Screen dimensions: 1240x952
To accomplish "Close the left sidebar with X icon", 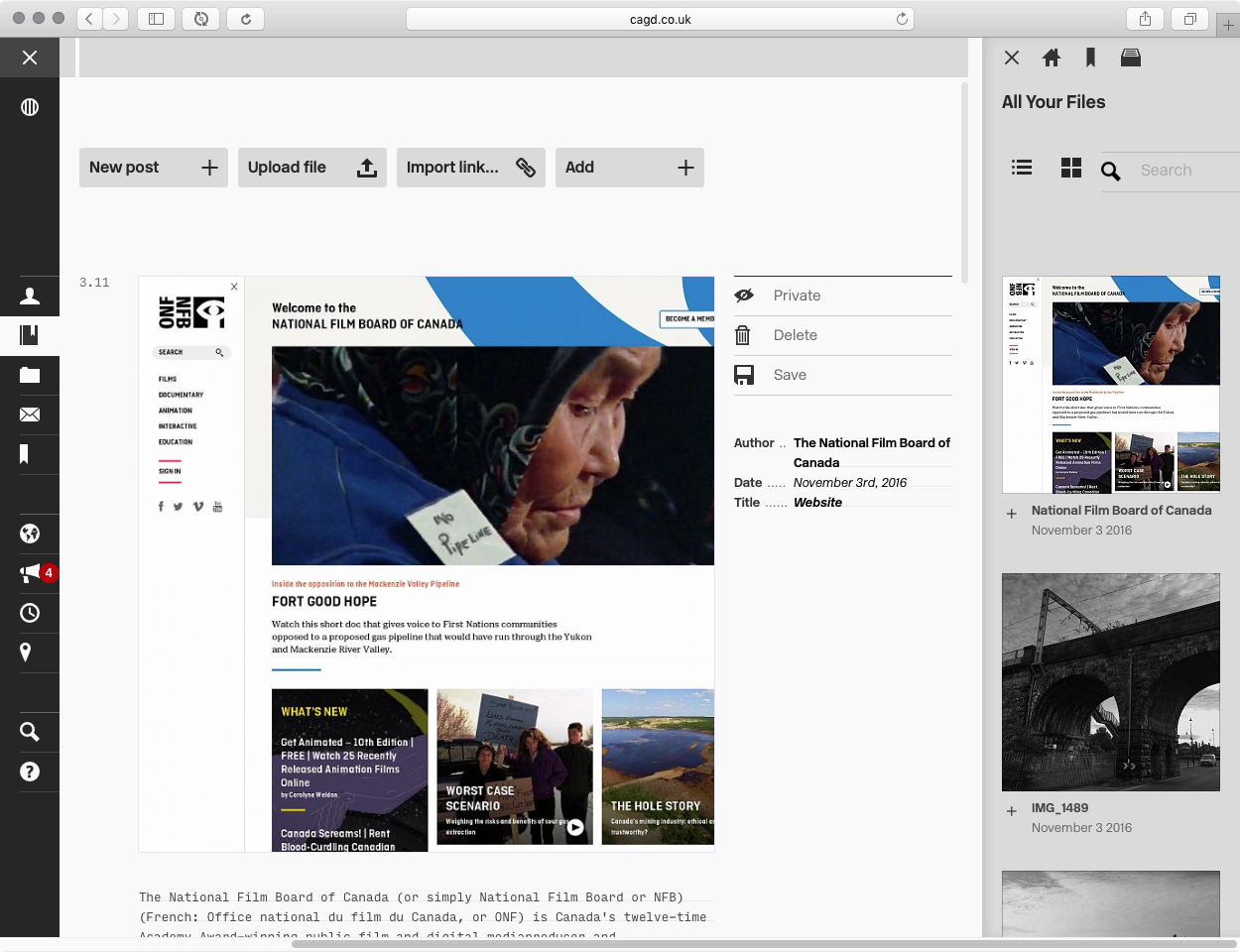I will (30, 58).
